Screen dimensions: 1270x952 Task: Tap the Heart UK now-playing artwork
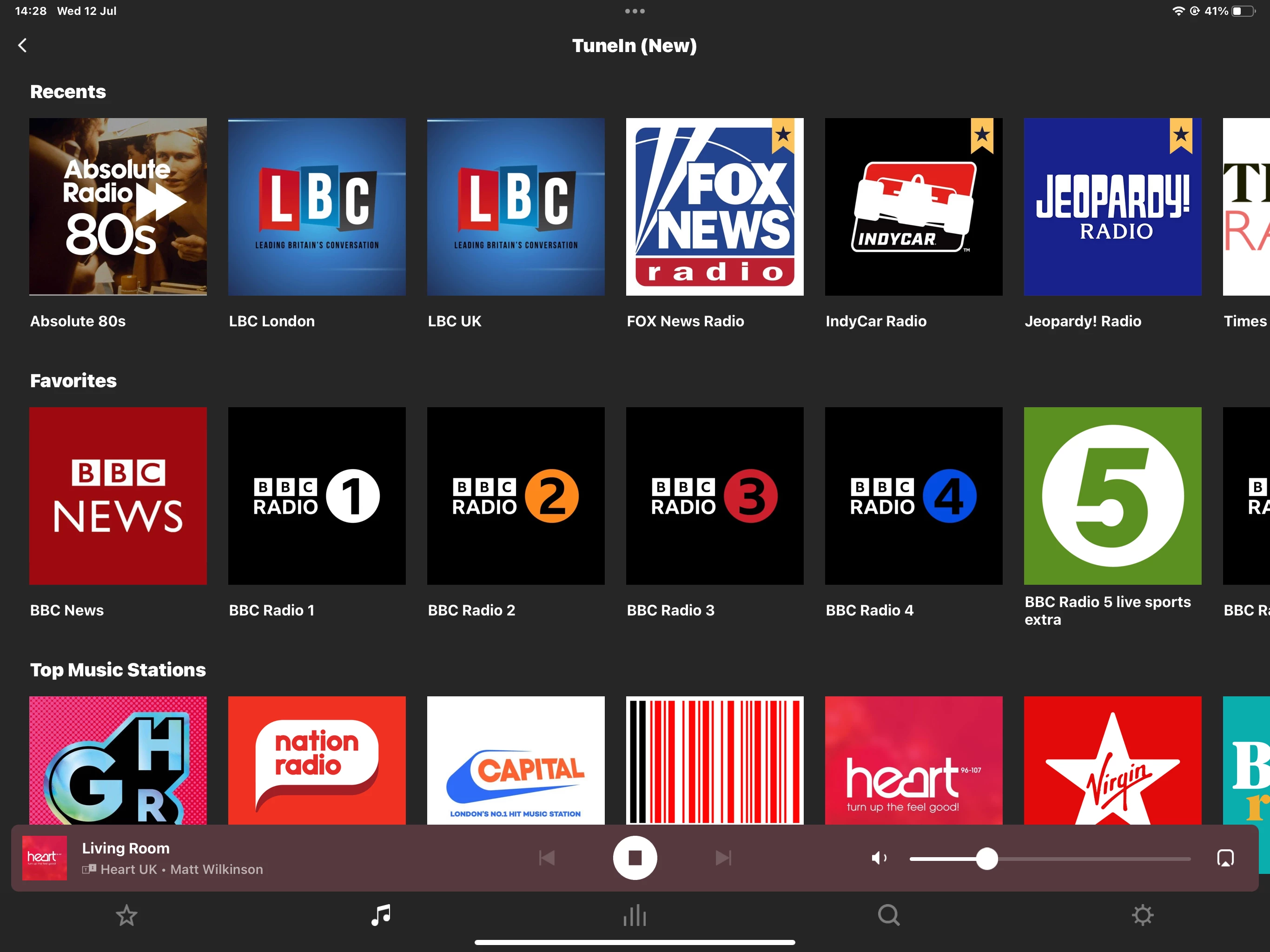(x=44, y=858)
